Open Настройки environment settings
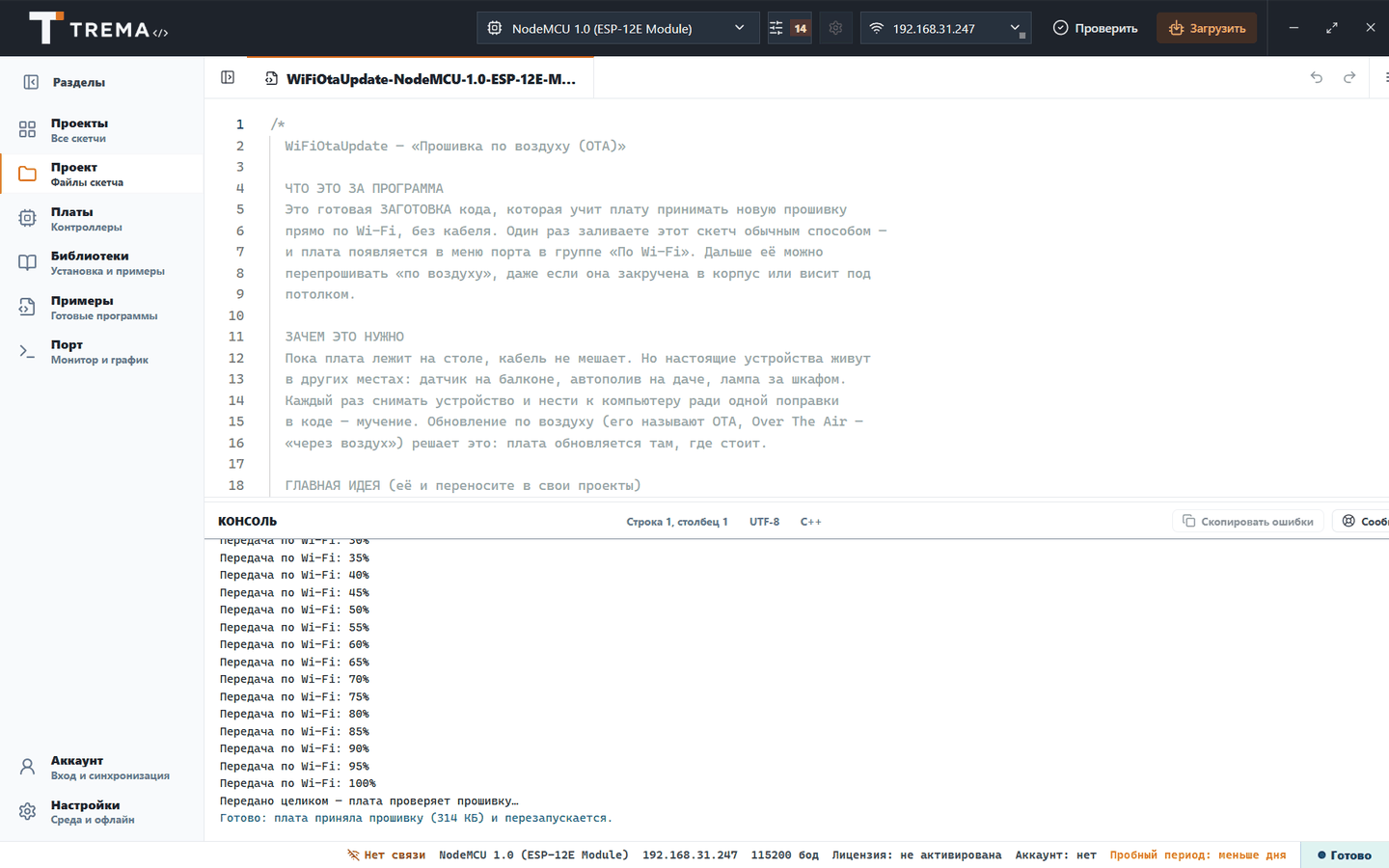This screenshot has height=868, width=1389. [x=101, y=812]
